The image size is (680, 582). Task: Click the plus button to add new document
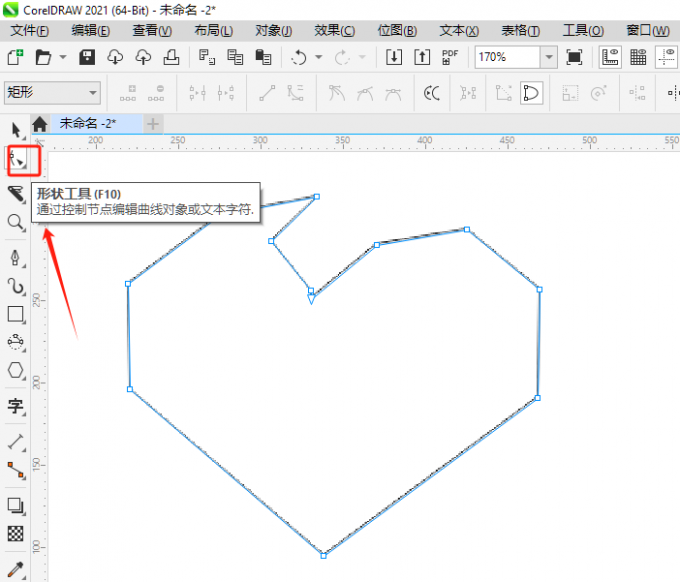point(152,124)
